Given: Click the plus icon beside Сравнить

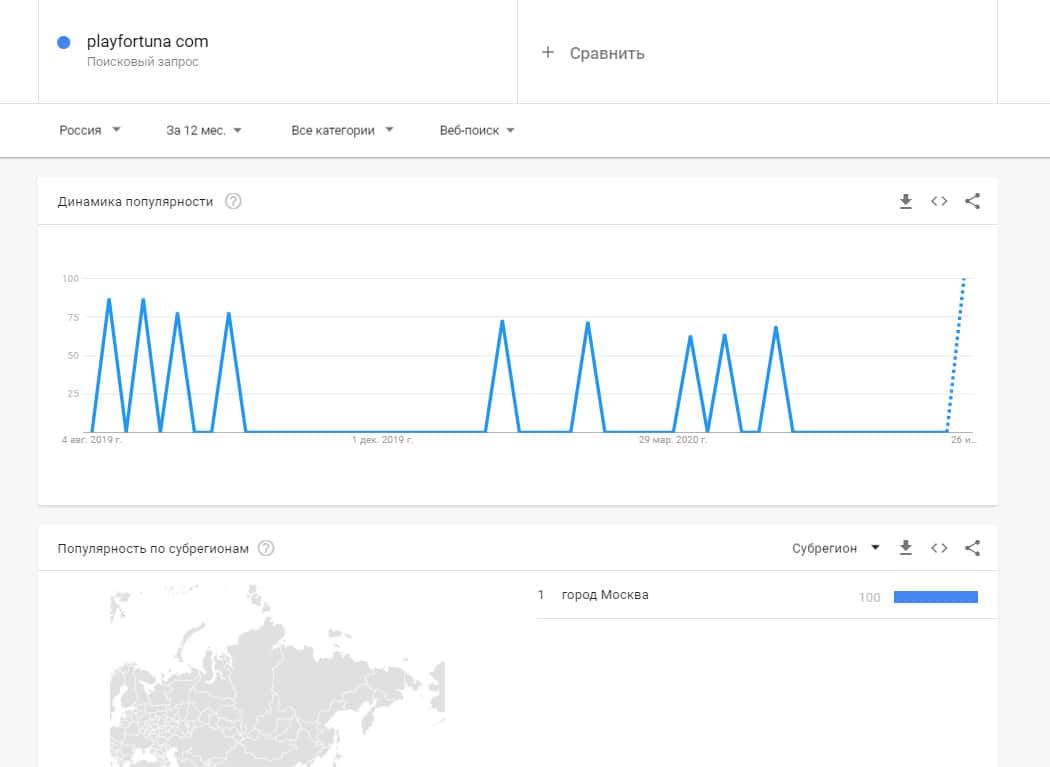Looking at the screenshot, I should click(x=547, y=52).
